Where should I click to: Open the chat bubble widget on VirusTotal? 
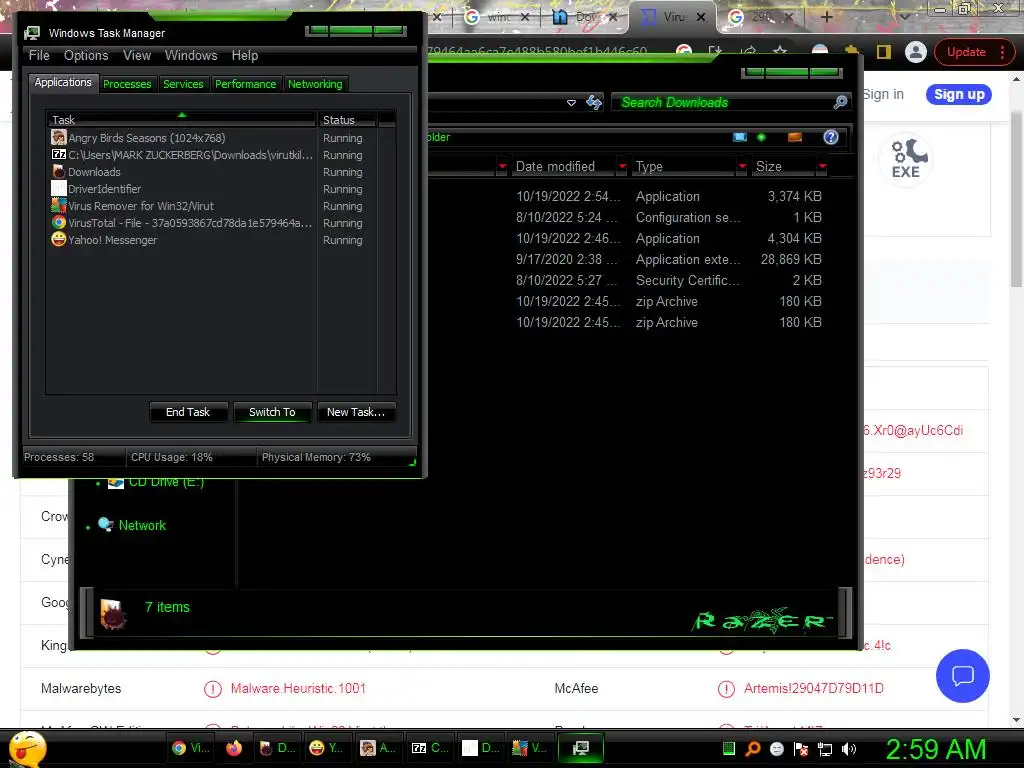[x=963, y=676]
